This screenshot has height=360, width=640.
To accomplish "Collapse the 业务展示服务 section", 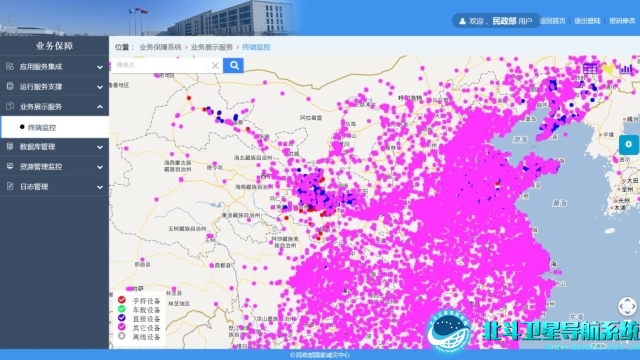I will click(x=54, y=107).
